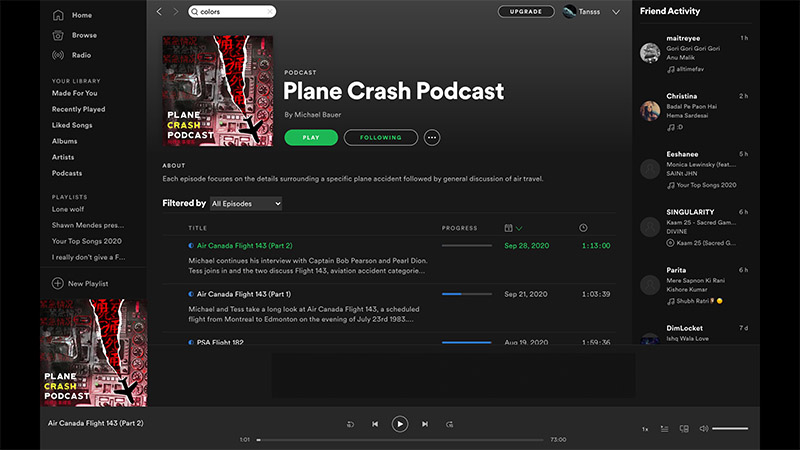Open Podcasts in Your Library
Viewport: 800px width, 450px height.
[67, 173]
